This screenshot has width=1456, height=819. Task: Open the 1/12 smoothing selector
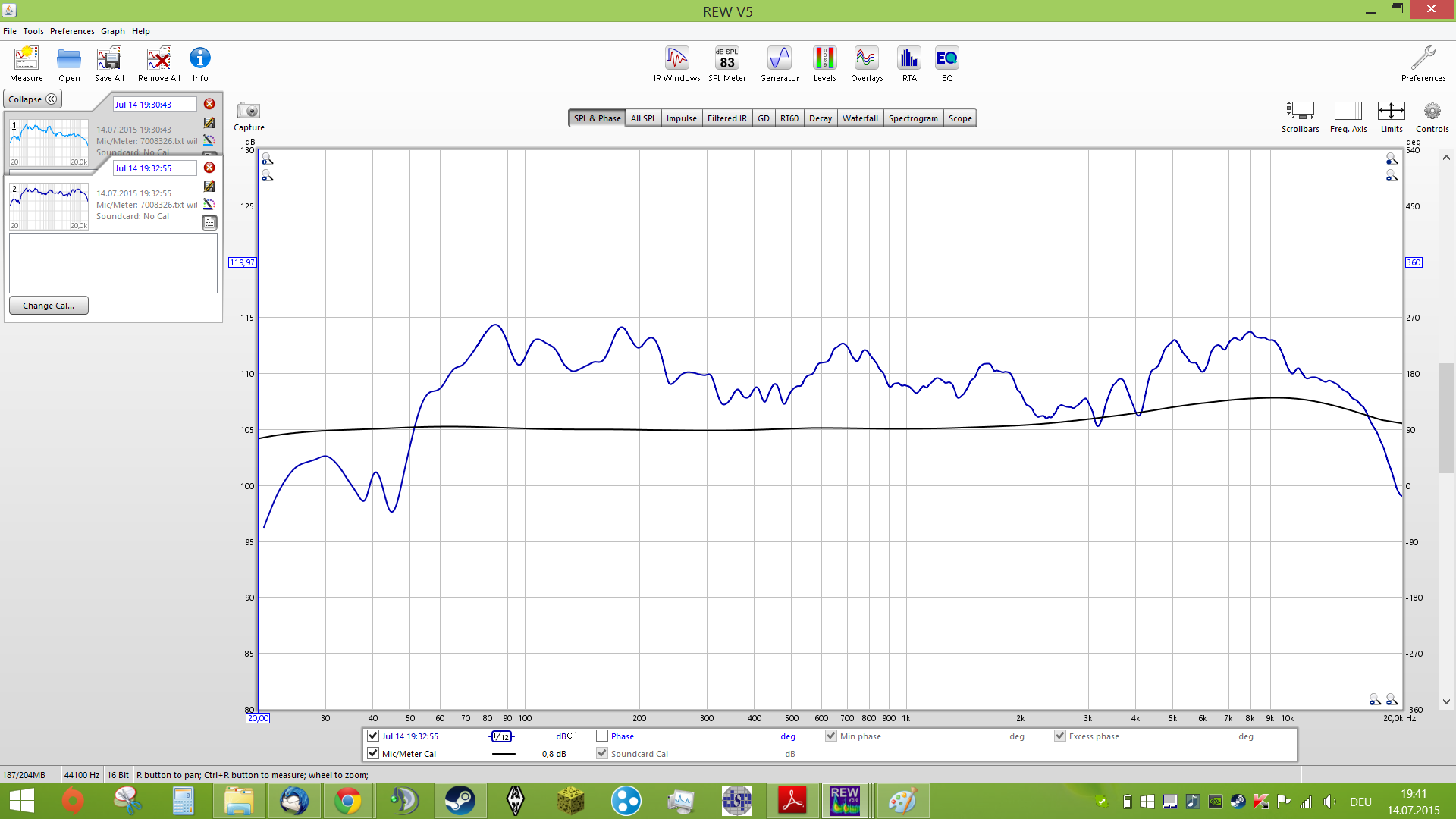[x=501, y=736]
